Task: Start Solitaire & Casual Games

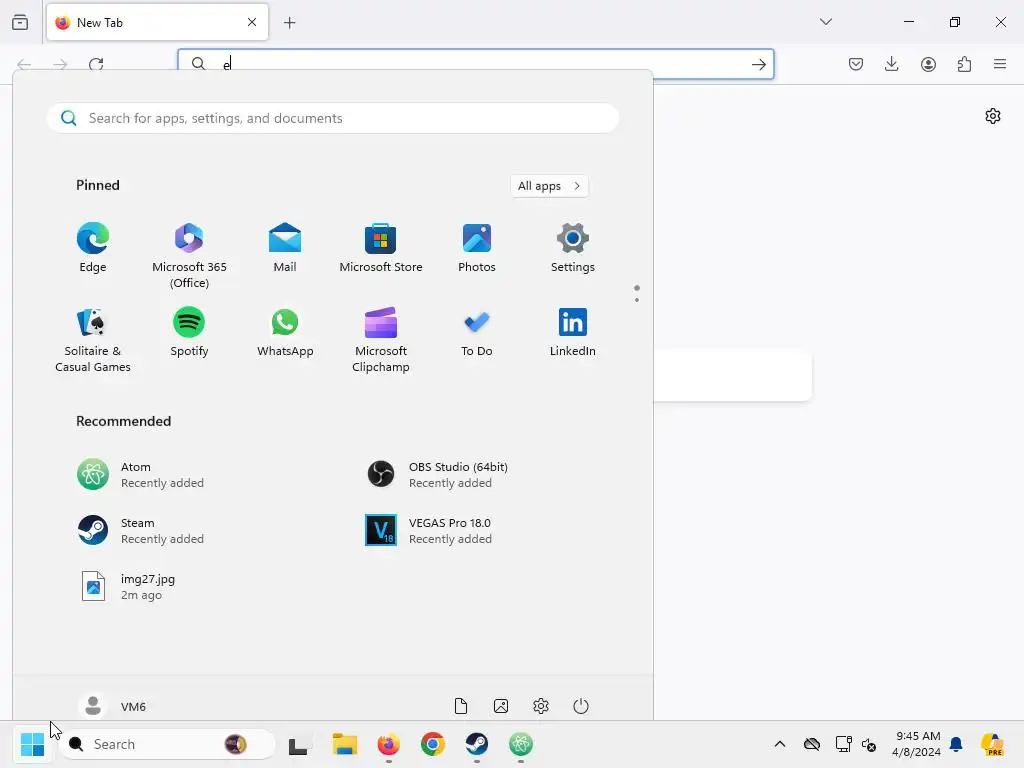Action: point(93,340)
